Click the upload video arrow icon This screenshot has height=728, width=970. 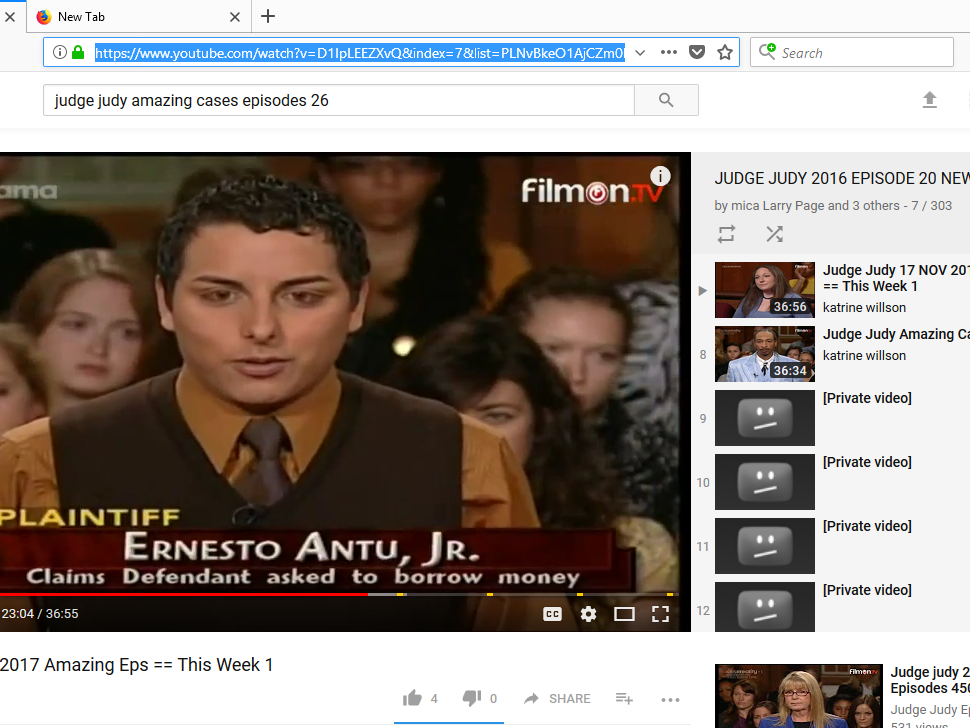(x=929, y=100)
